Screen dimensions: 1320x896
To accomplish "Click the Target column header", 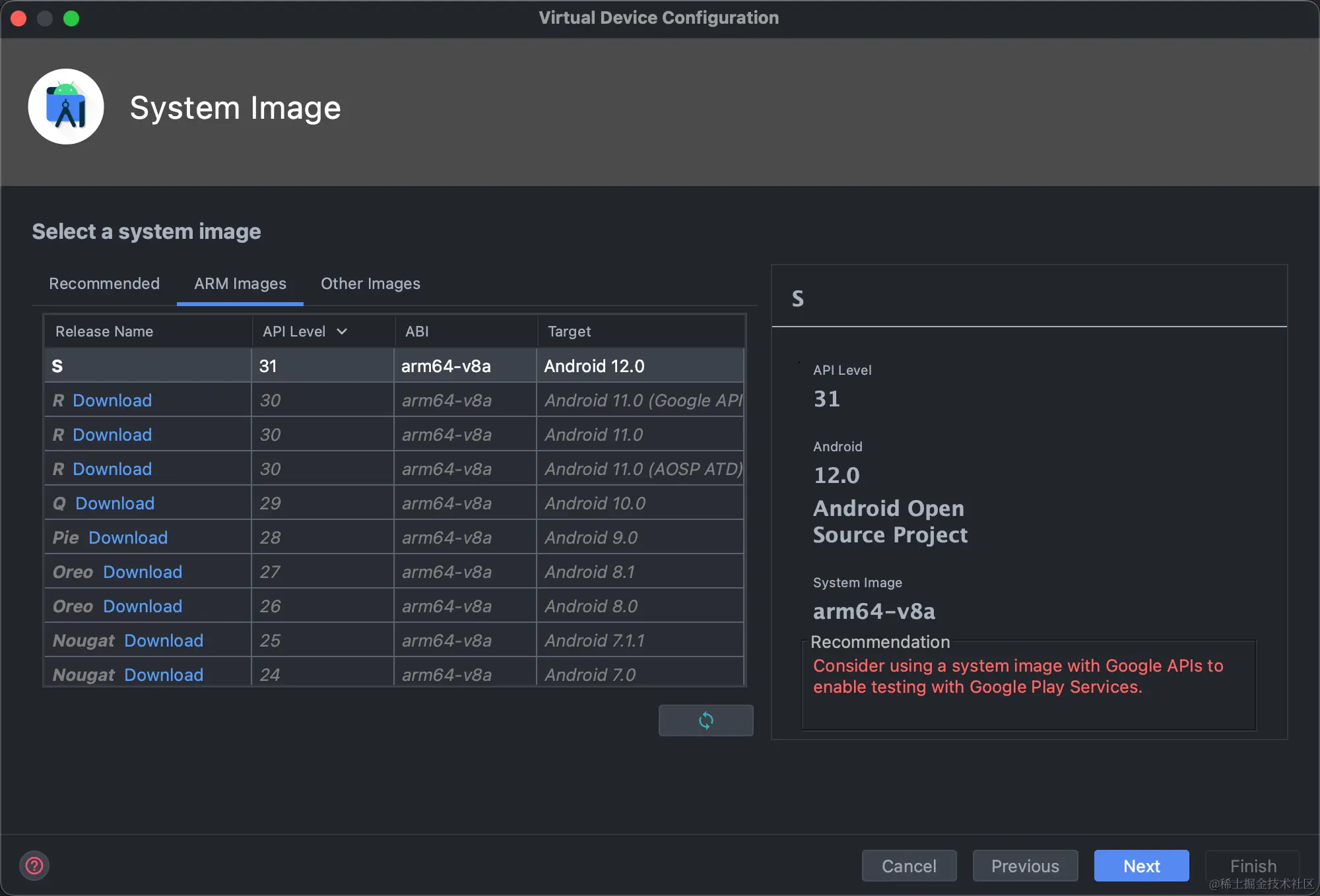I will click(569, 331).
